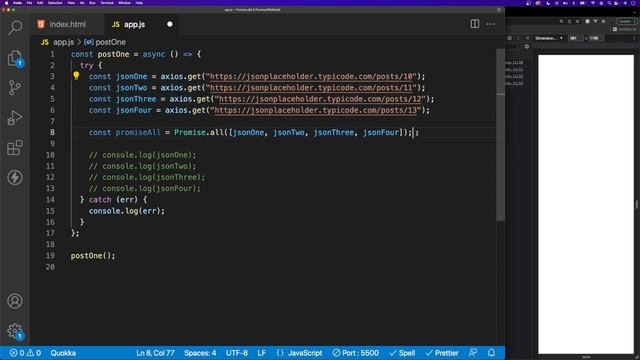Click the 'promiseAll' variable on line 8
Image resolution: width=640 pixels, height=360 pixels.
point(138,132)
